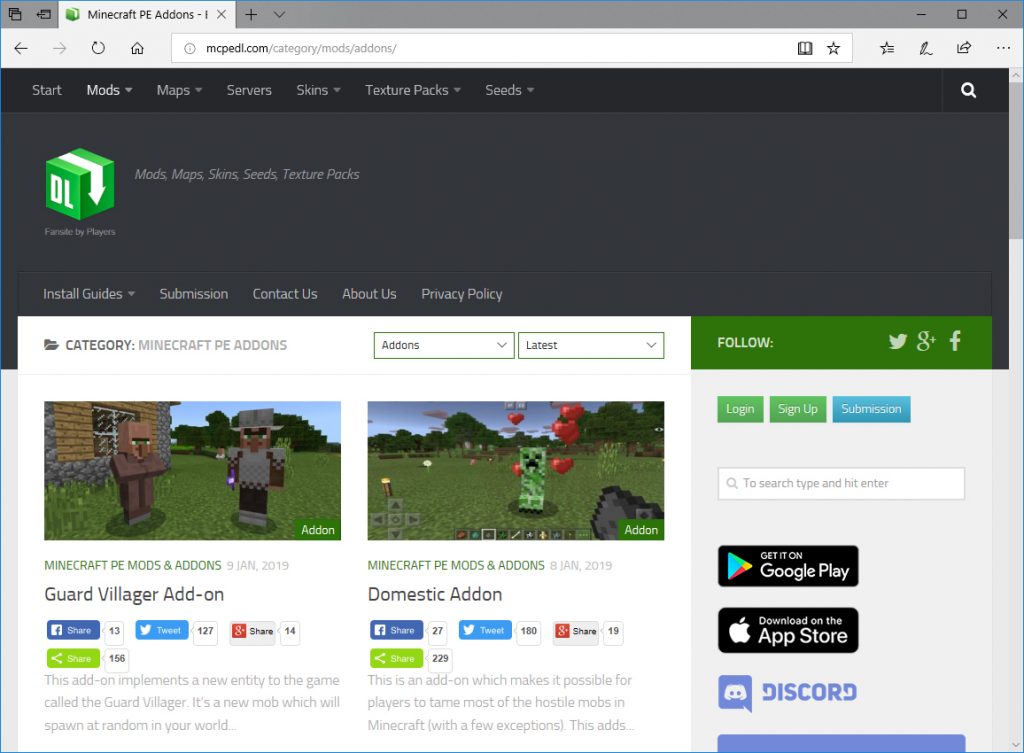Expand the Texture Packs menu
1024x753 pixels.
[x=413, y=90]
